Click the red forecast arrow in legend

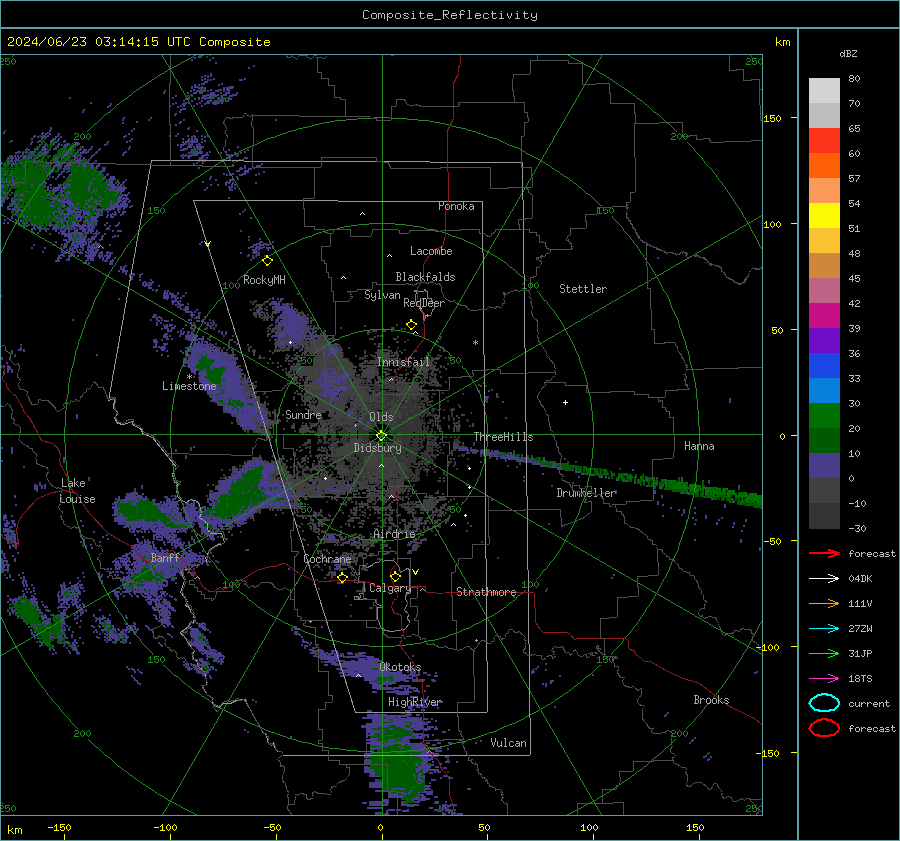point(824,553)
